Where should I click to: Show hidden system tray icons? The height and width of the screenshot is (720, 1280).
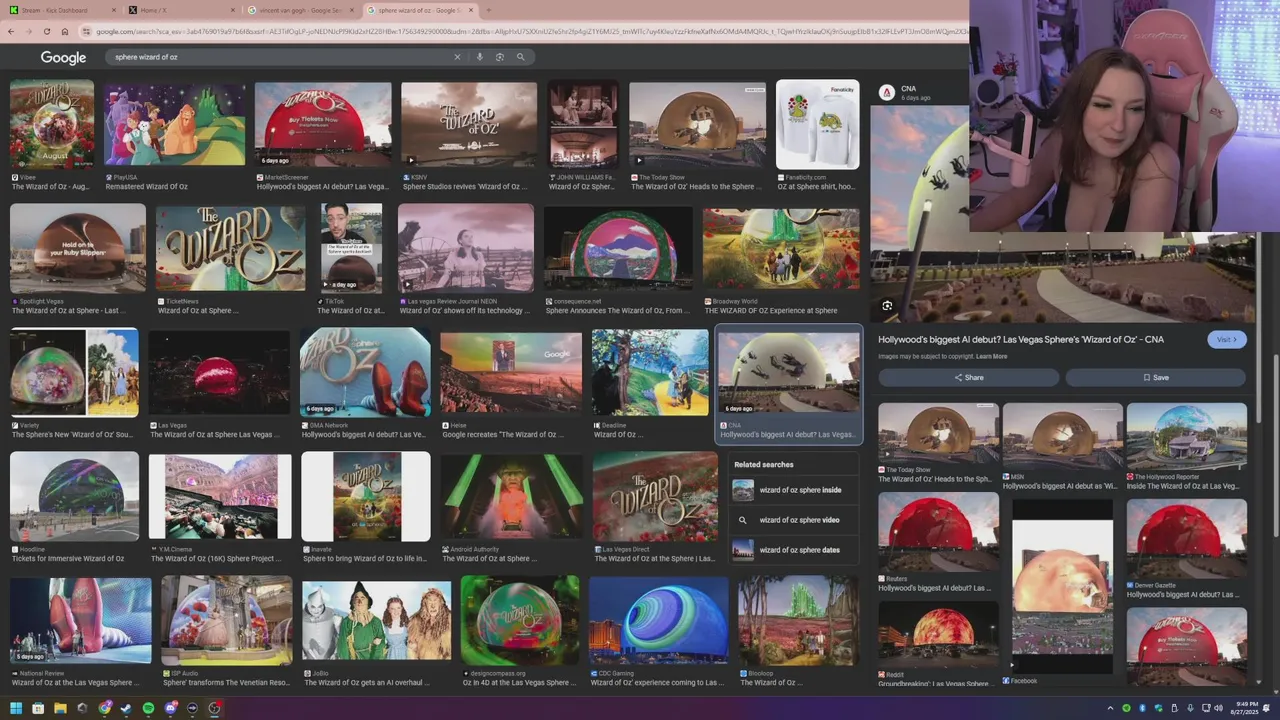(1109, 708)
